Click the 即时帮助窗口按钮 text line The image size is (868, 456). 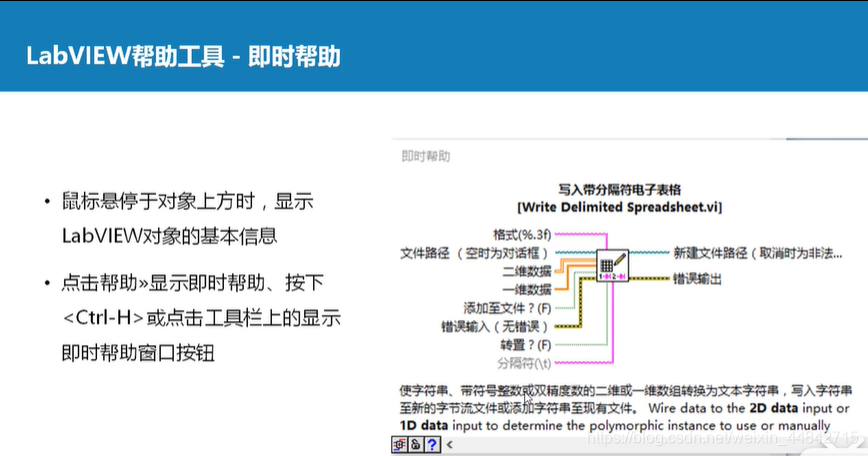tap(138, 353)
